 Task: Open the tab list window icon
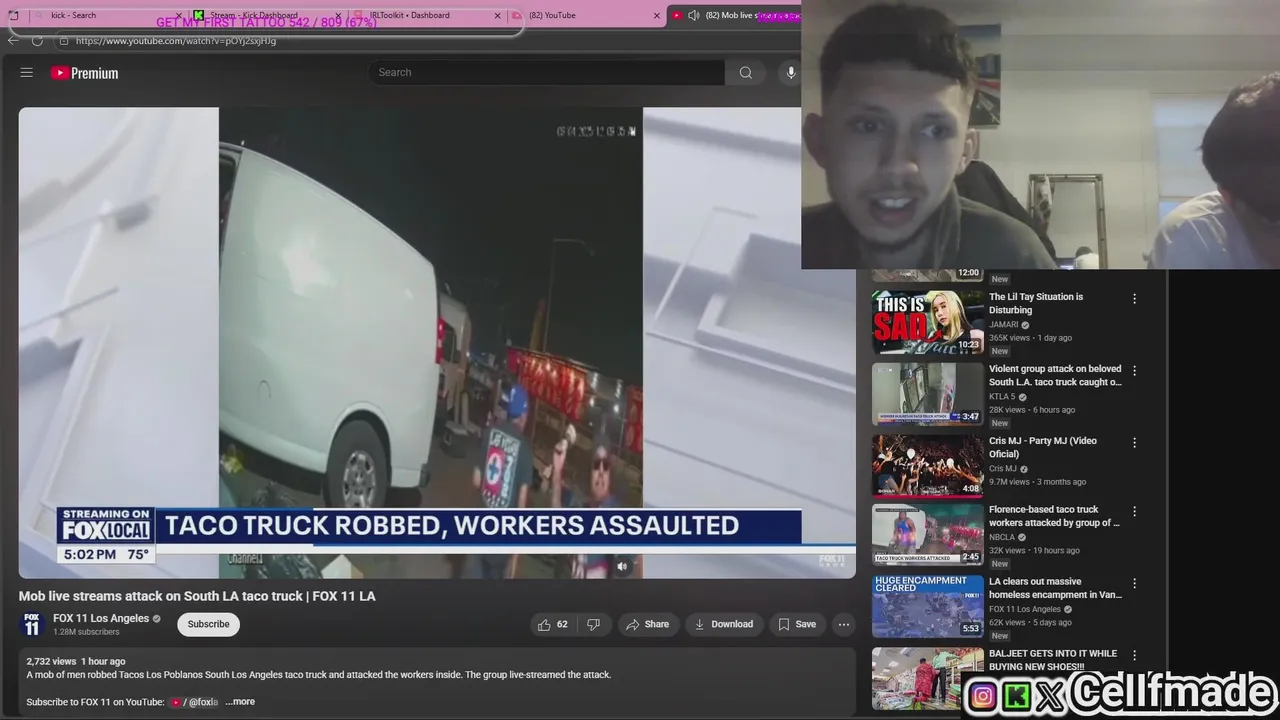click(13, 15)
